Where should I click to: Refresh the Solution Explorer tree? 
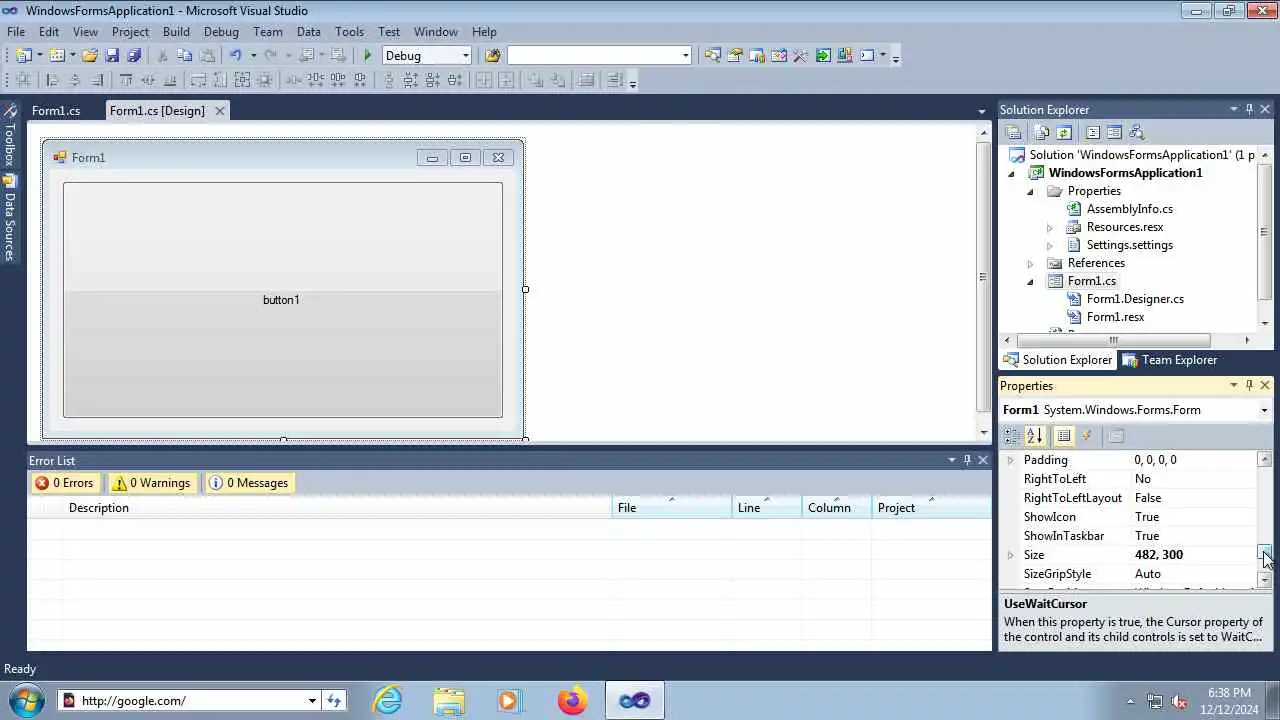click(1064, 132)
